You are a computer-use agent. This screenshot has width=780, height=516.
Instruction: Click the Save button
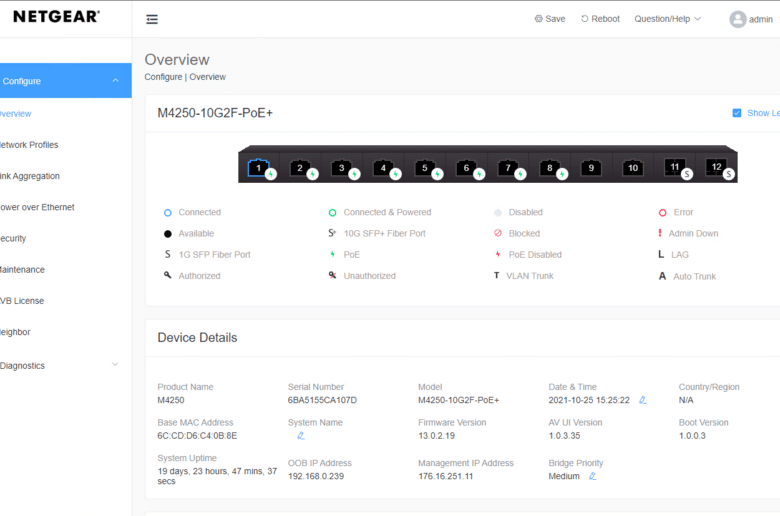(550, 19)
